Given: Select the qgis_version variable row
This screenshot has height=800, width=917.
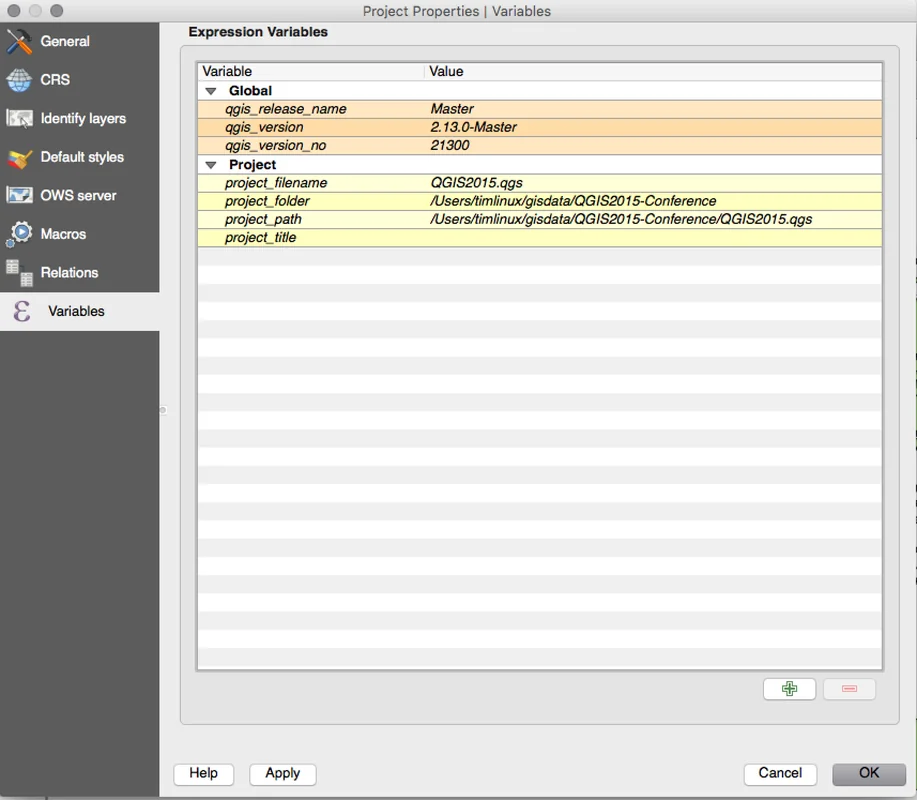Looking at the screenshot, I should [x=264, y=127].
